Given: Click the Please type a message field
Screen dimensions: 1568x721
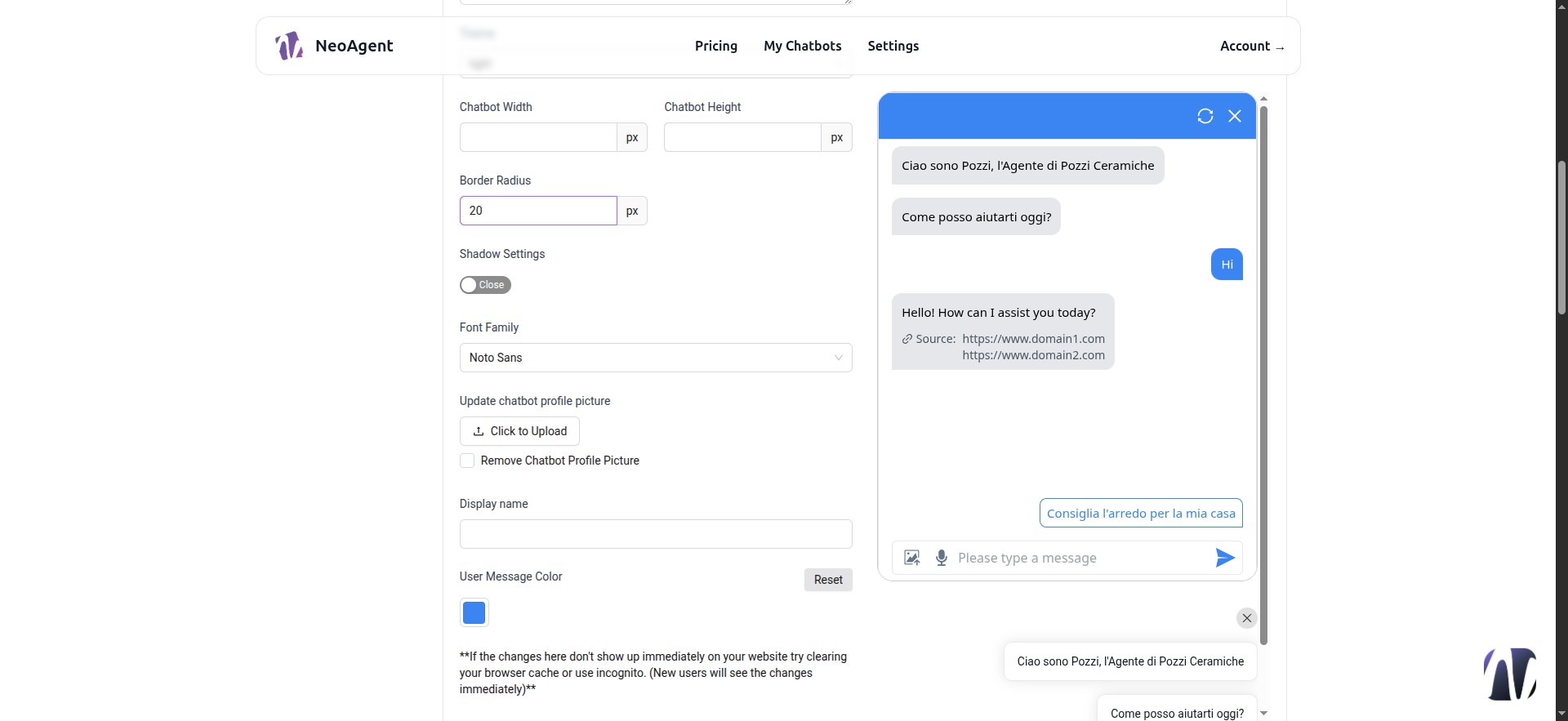Looking at the screenshot, I should pos(1081,558).
